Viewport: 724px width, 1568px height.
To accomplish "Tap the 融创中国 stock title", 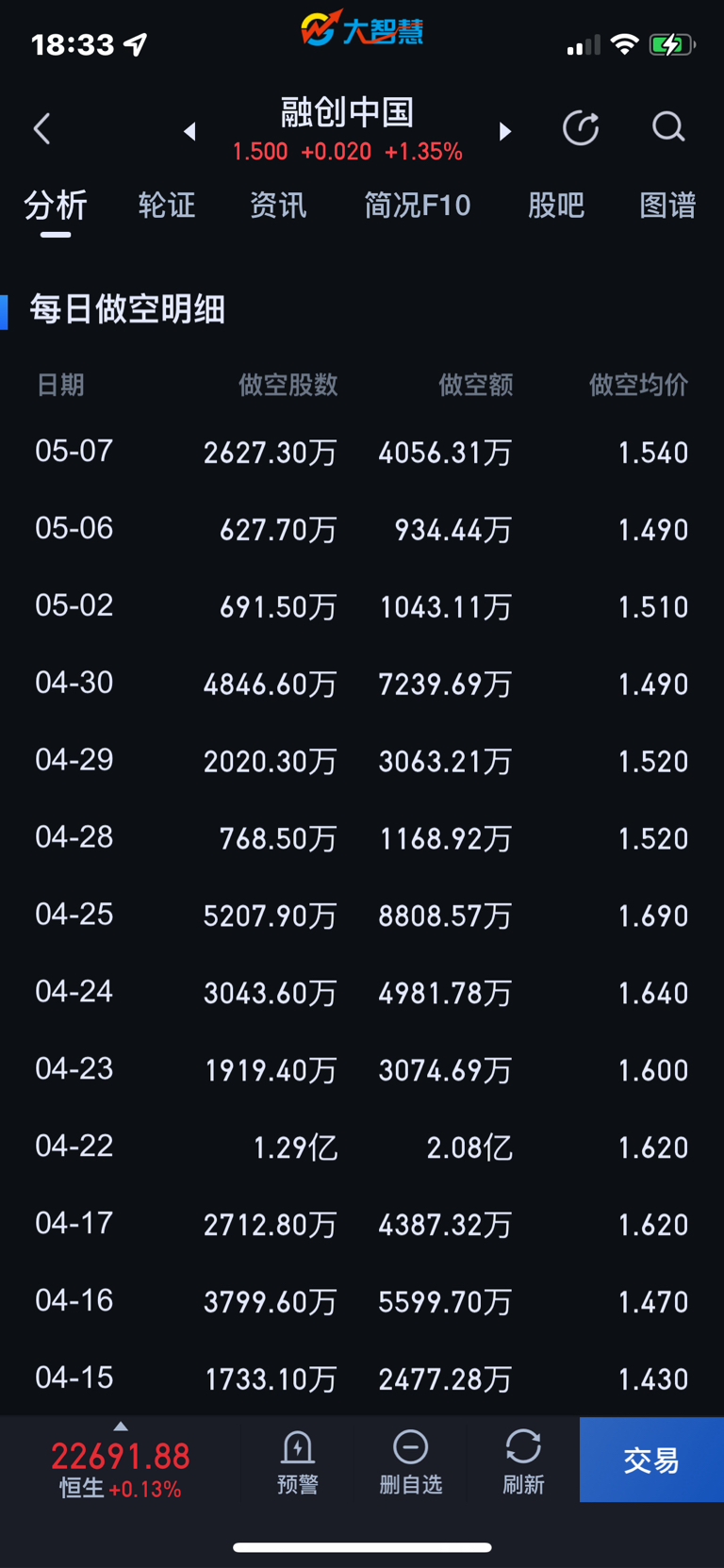I will click(348, 112).
